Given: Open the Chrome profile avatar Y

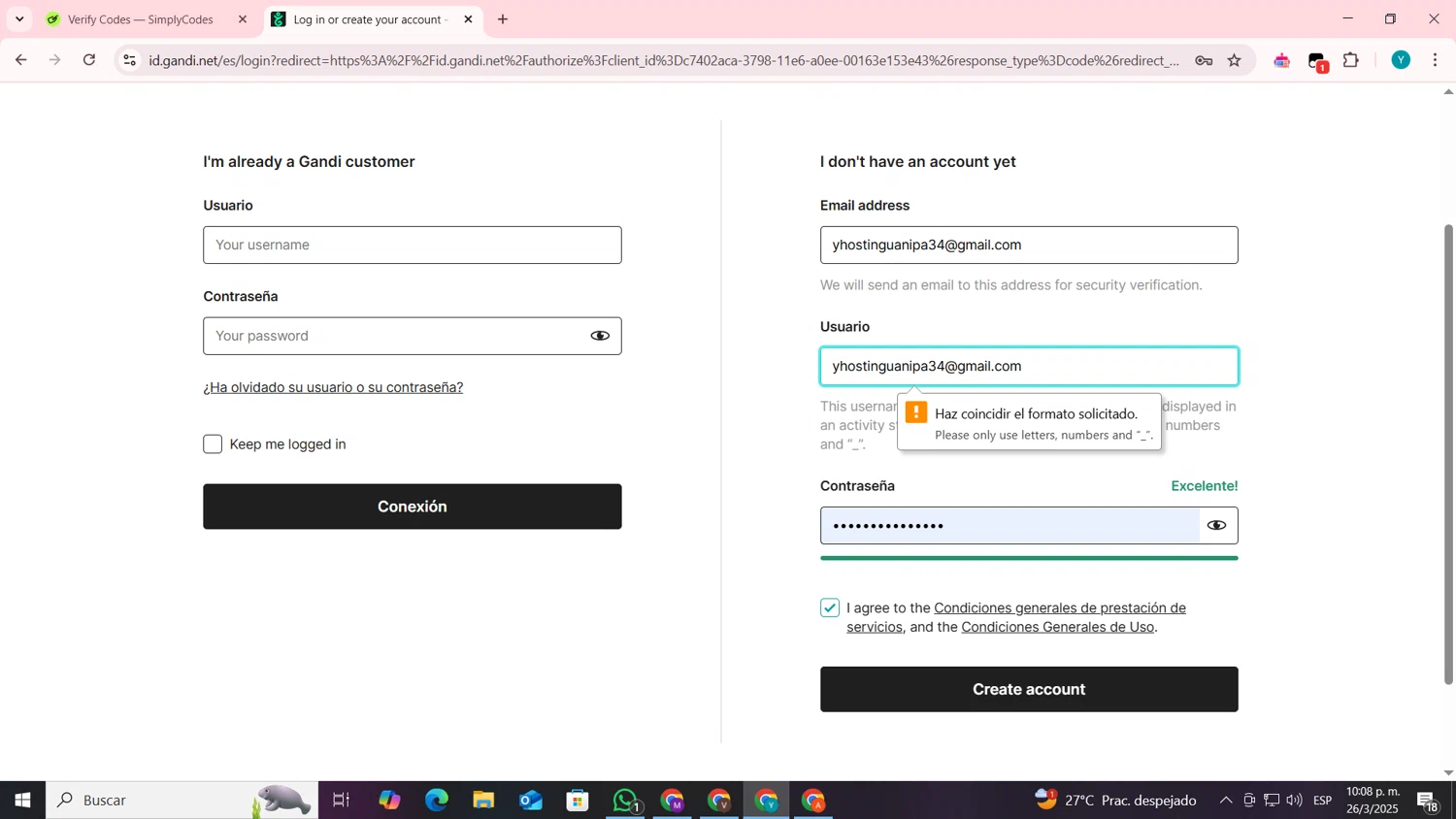Looking at the screenshot, I should click(x=1401, y=60).
